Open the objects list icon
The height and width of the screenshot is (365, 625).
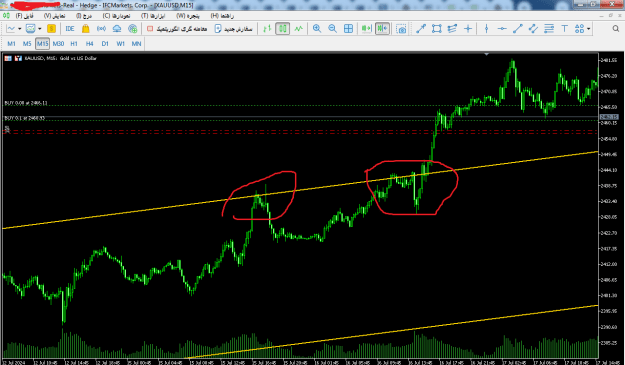click(x=452, y=29)
